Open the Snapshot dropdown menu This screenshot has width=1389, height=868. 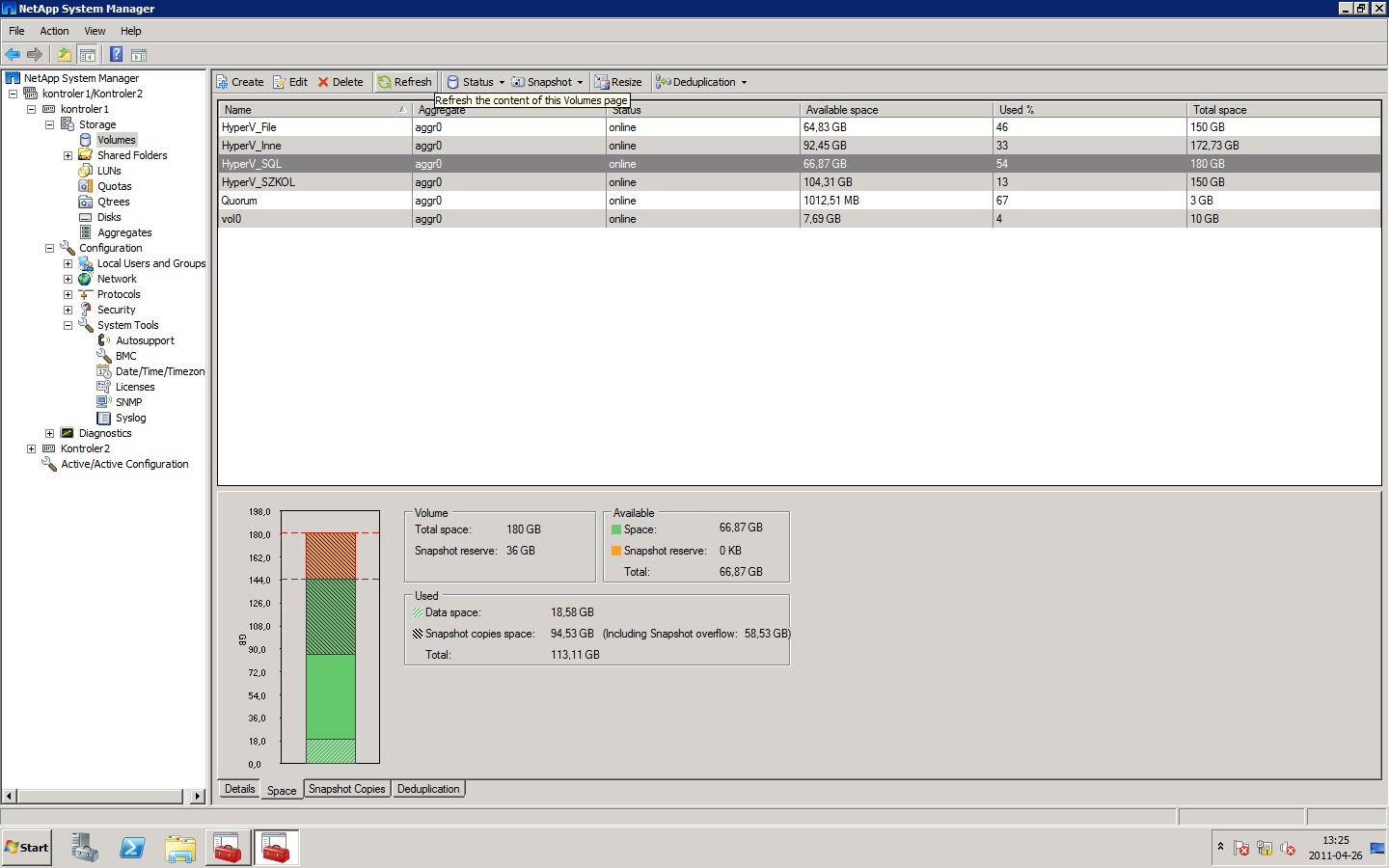[x=548, y=82]
